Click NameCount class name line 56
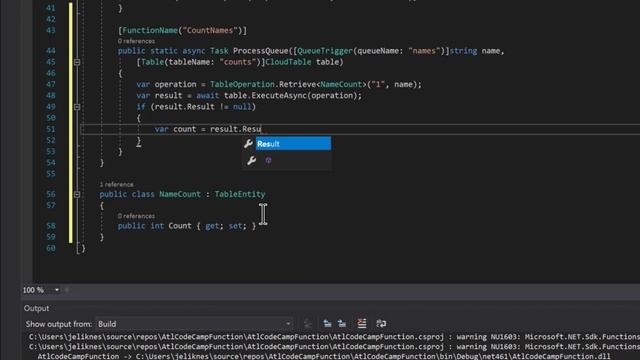Screen dimensions: 640x360 (180, 194)
